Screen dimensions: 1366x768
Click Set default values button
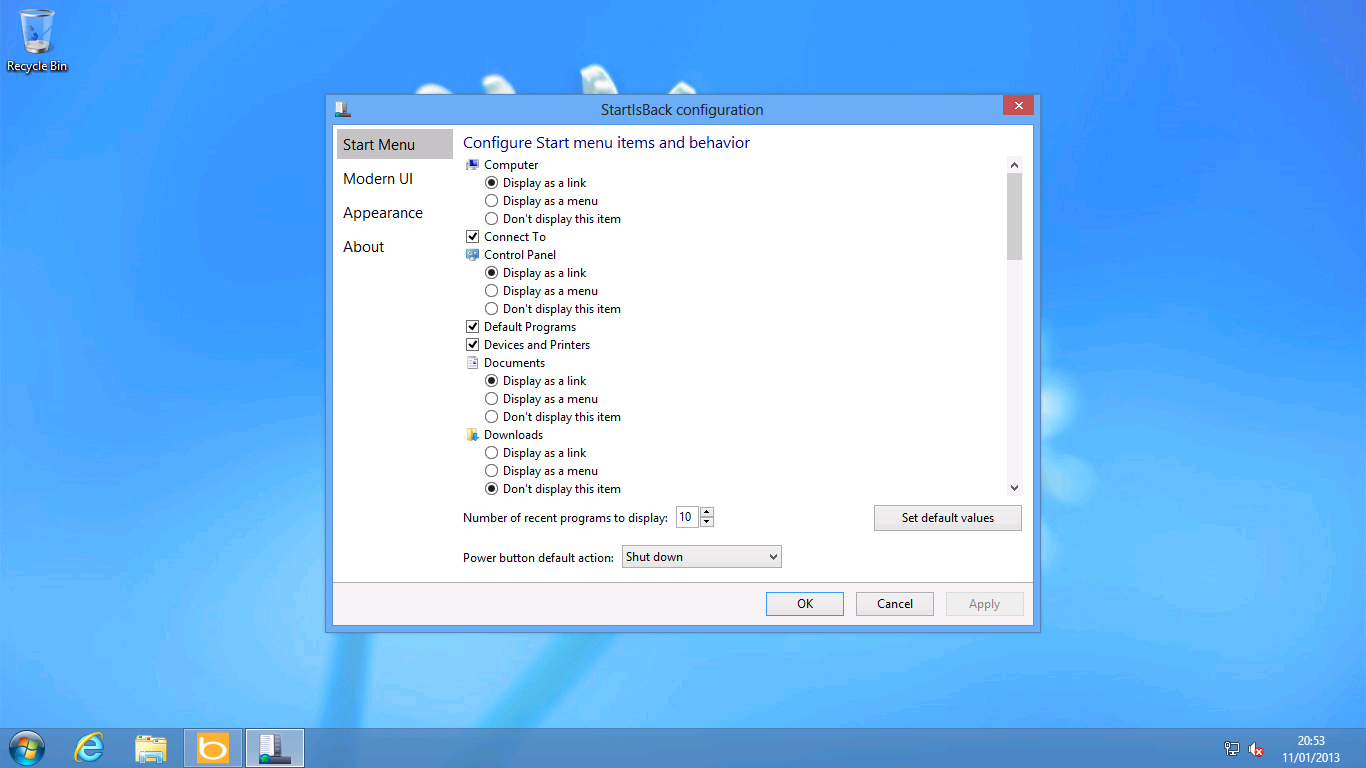point(948,518)
